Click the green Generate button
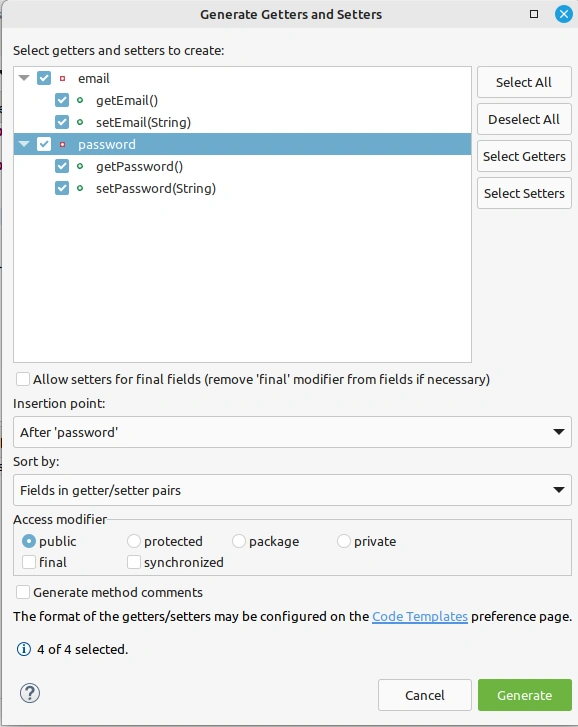 pyautogui.click(x=525, y=695)
